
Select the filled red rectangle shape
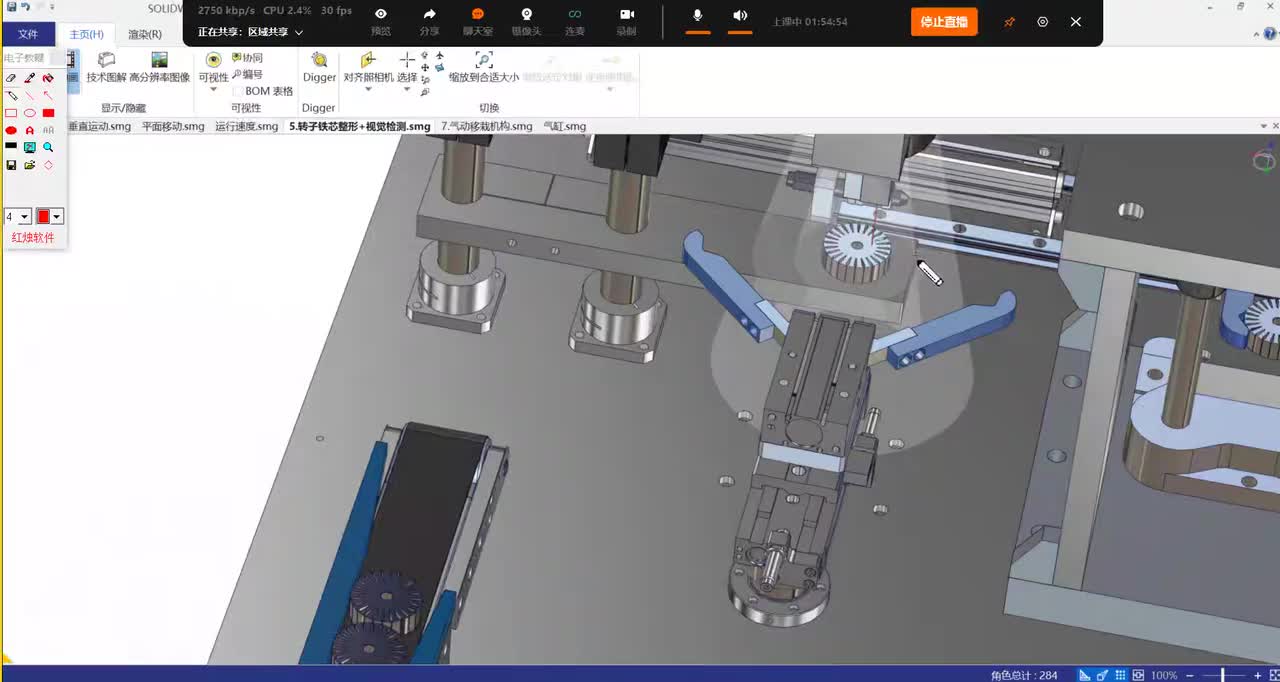48,113
